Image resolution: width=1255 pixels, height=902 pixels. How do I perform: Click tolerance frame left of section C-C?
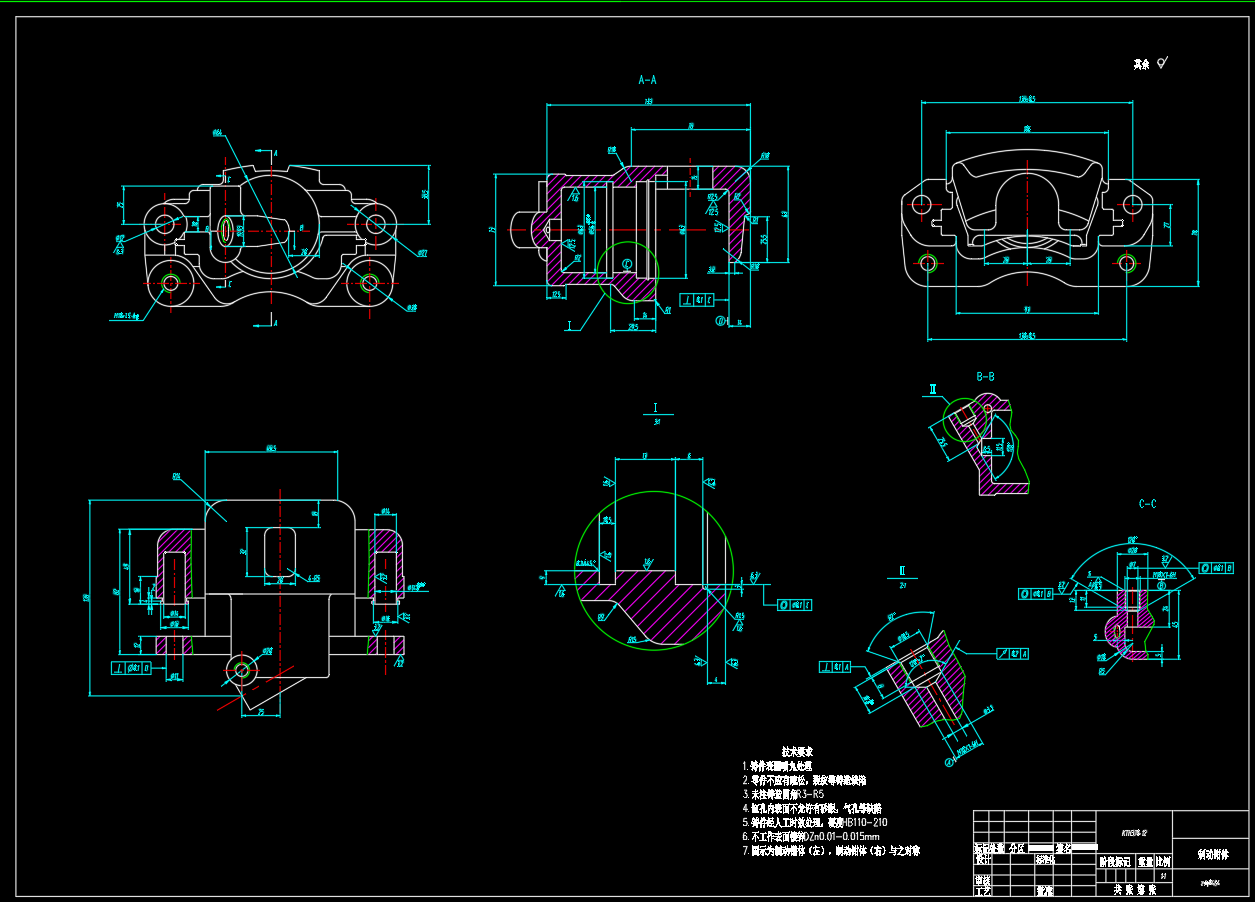(1037, 594)
